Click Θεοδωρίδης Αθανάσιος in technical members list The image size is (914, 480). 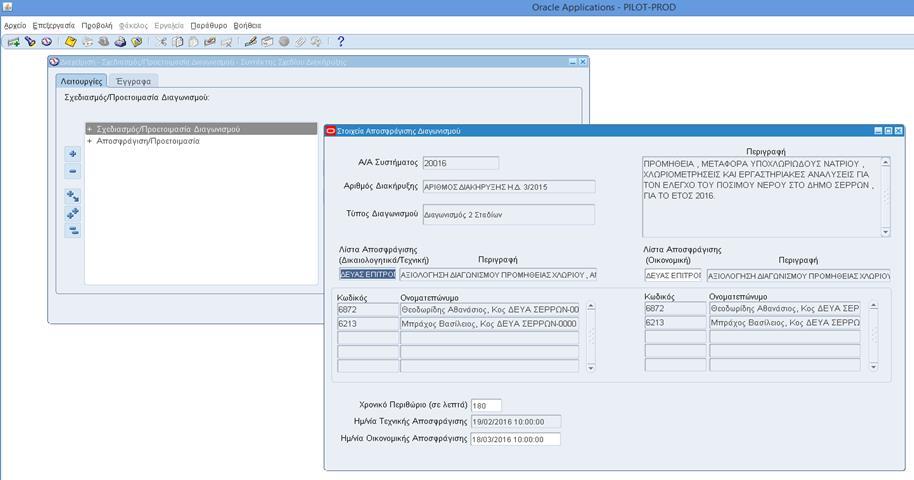(490, 310)
